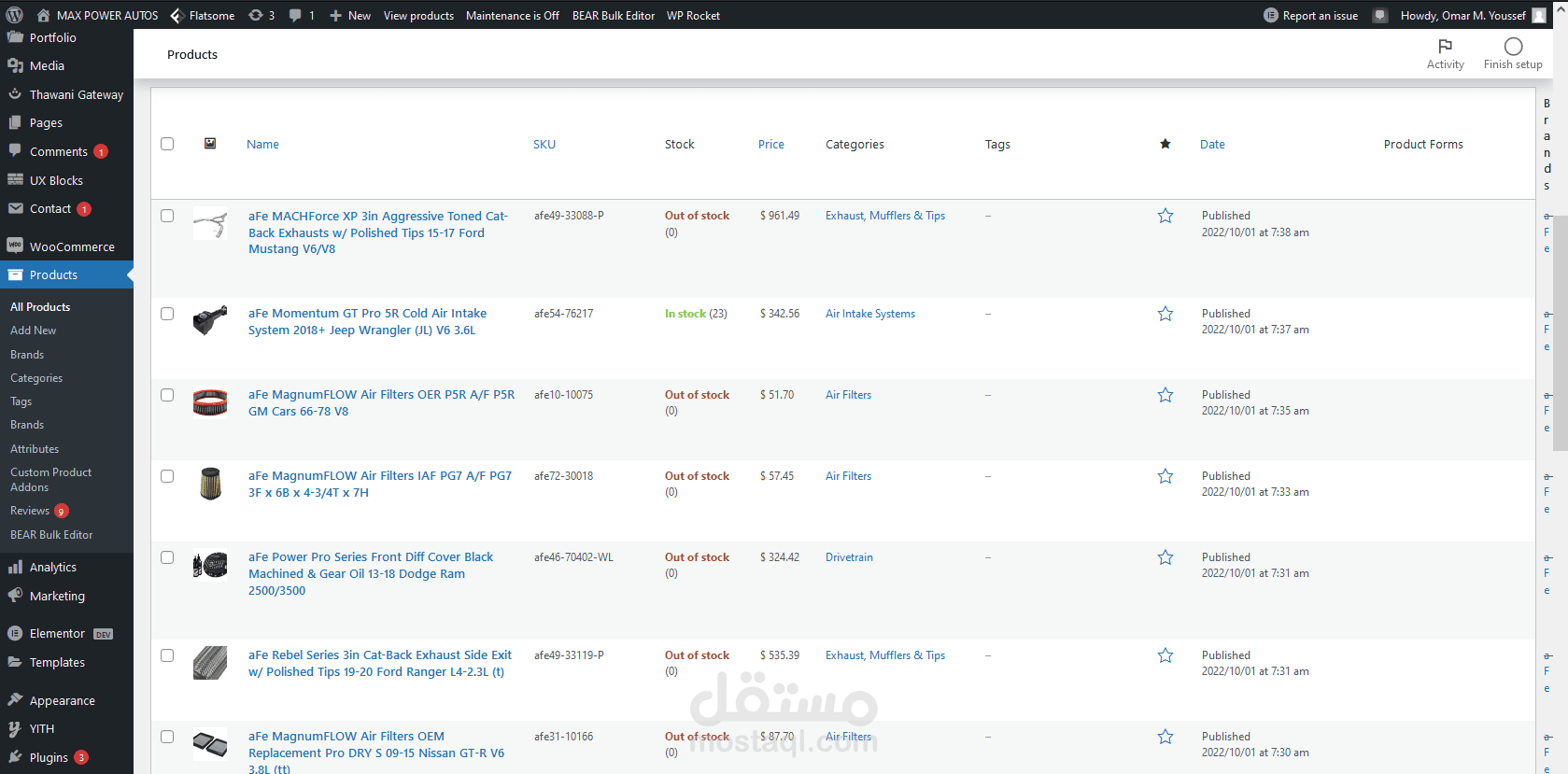Click the Elementor sidebar icon
This screenshot has width=1568, height=774.
[15, 633]
